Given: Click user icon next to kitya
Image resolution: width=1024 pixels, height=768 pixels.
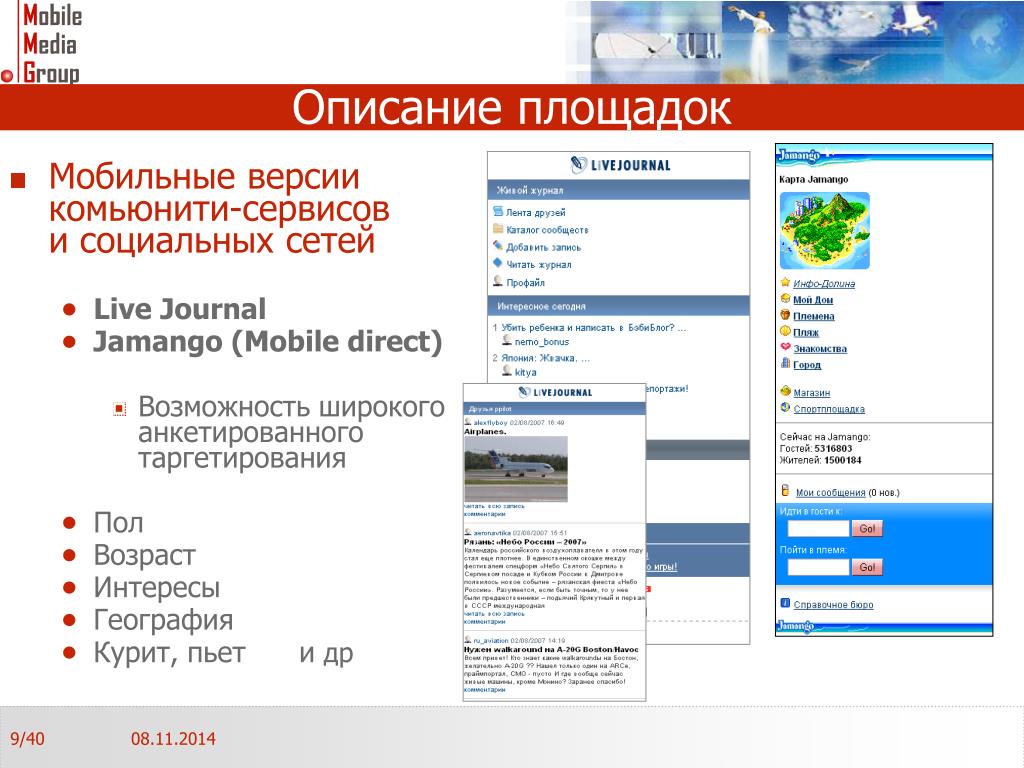Looking at the screenshot, I should [507, 370].
